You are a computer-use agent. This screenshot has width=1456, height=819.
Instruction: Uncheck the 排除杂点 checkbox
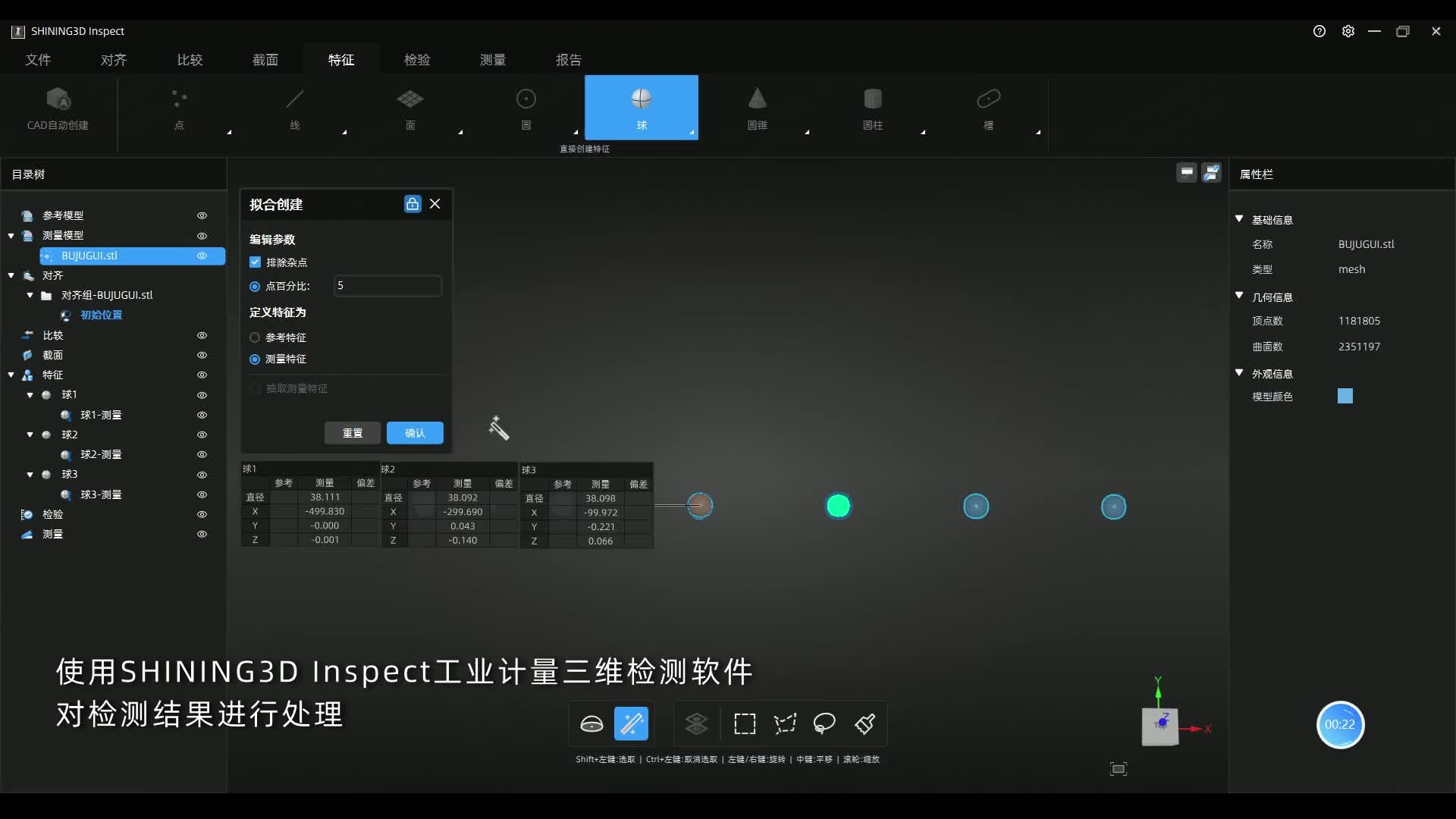click(x=256, y=262)
